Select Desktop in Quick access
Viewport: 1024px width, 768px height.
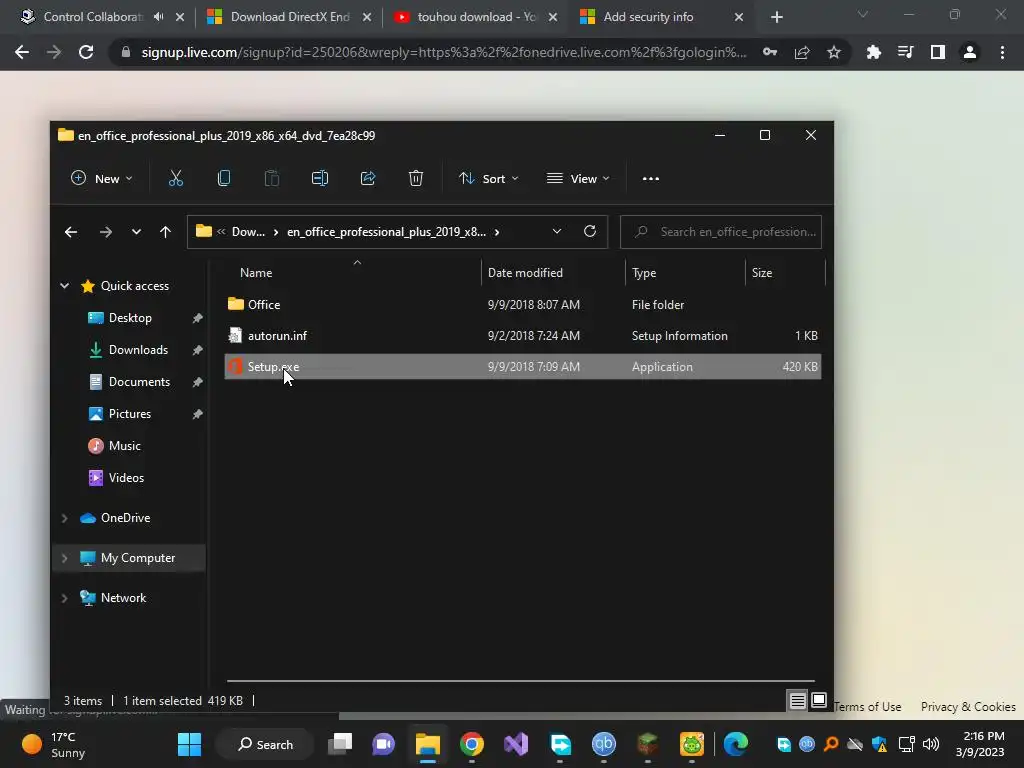coord(130,317)
